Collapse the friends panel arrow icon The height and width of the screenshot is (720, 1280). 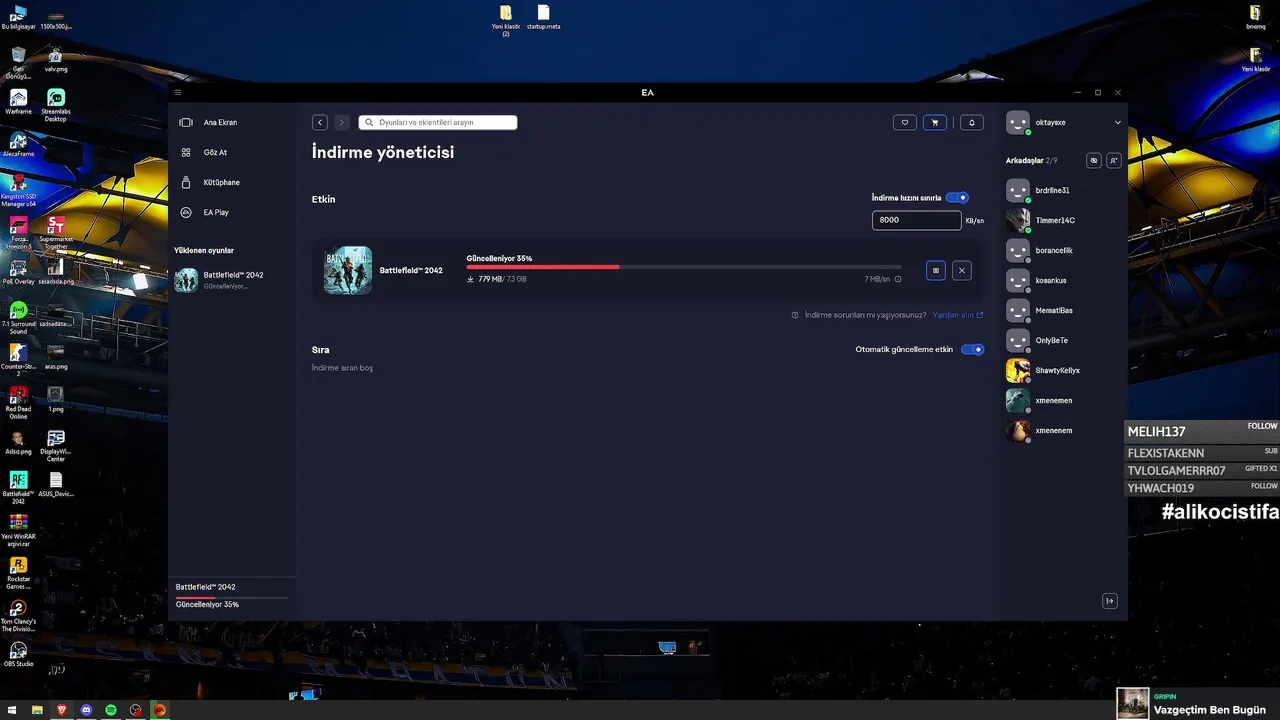point(1110,601)
